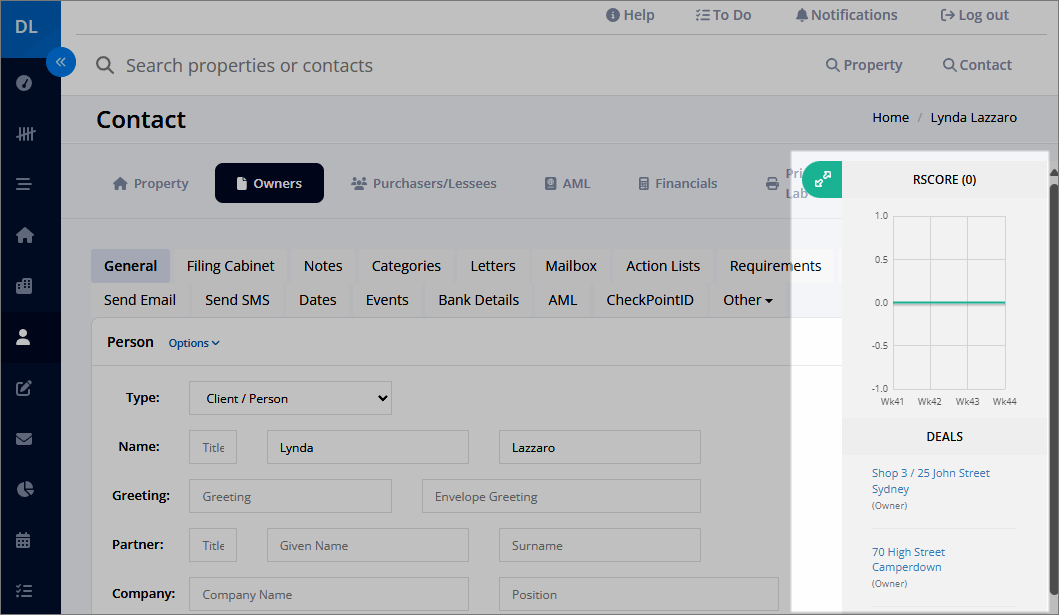Expand the RSCORE panel with green arrows icon

point(822,180)
